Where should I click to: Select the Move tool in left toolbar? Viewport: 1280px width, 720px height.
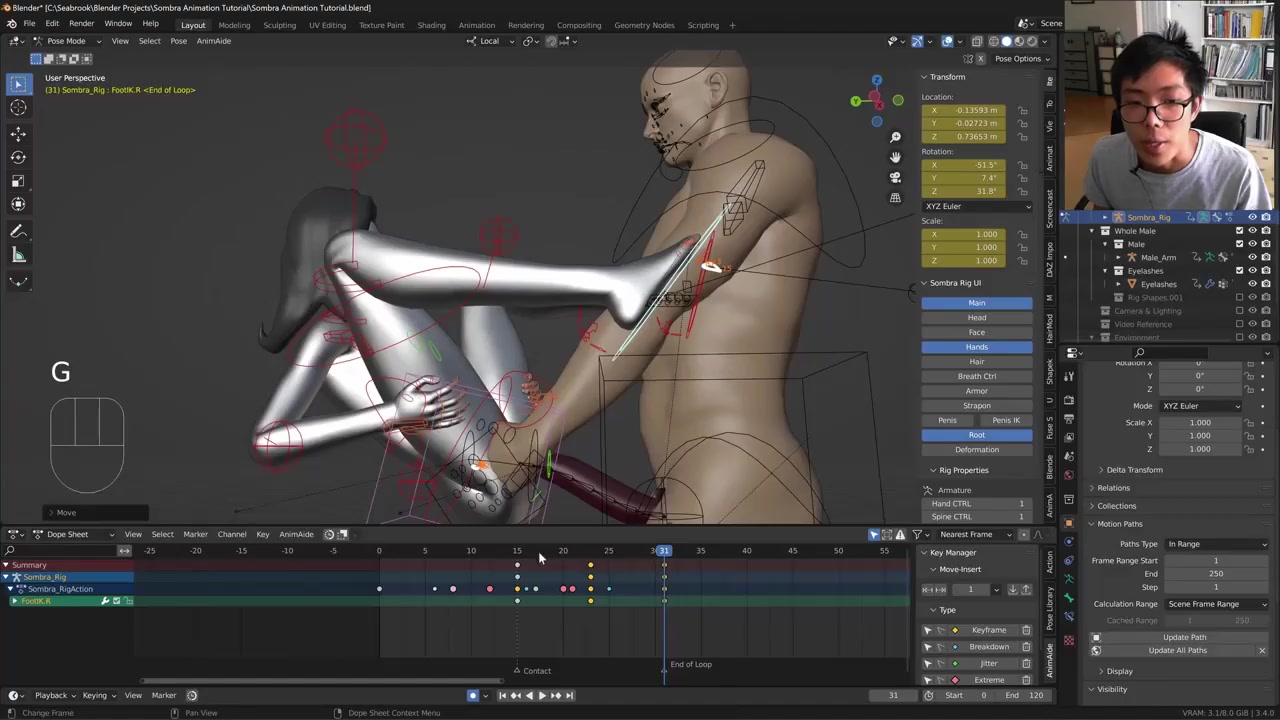tap(18, 133)
